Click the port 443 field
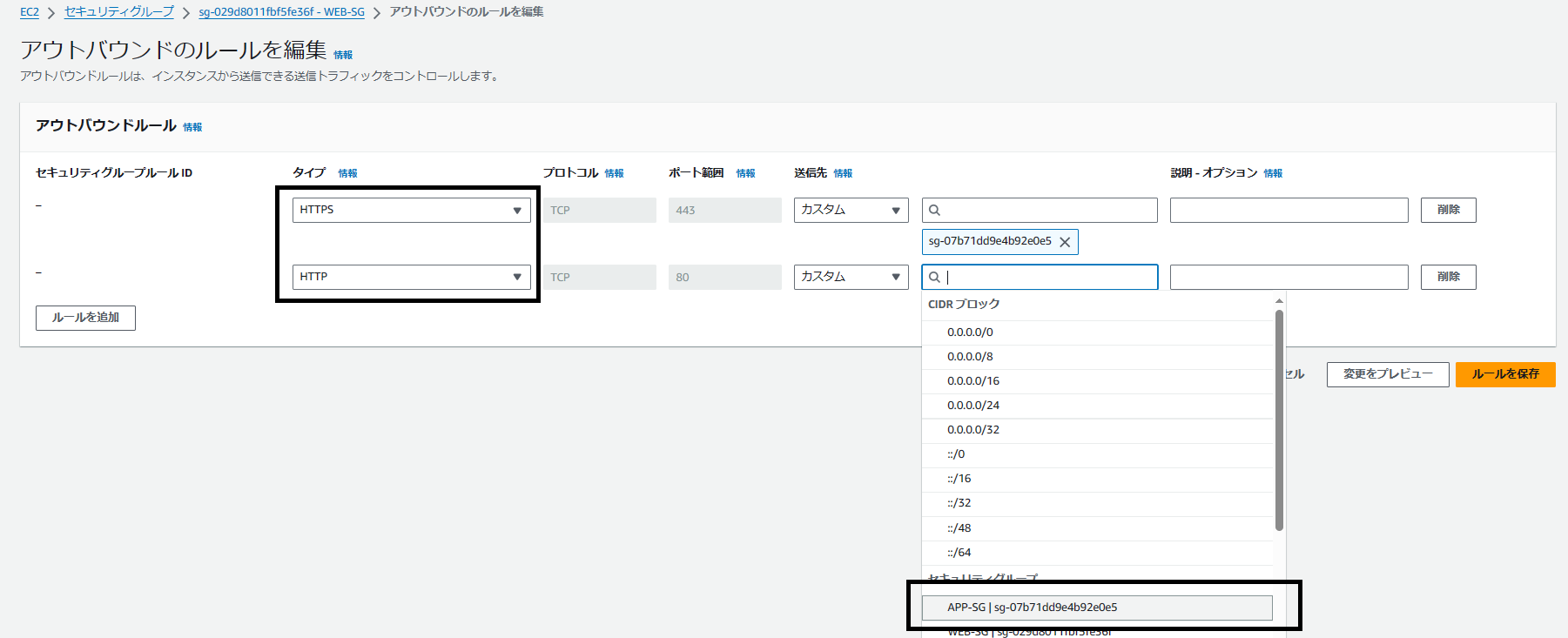This screenshot has width=1568, height=638. coord(724,210)
